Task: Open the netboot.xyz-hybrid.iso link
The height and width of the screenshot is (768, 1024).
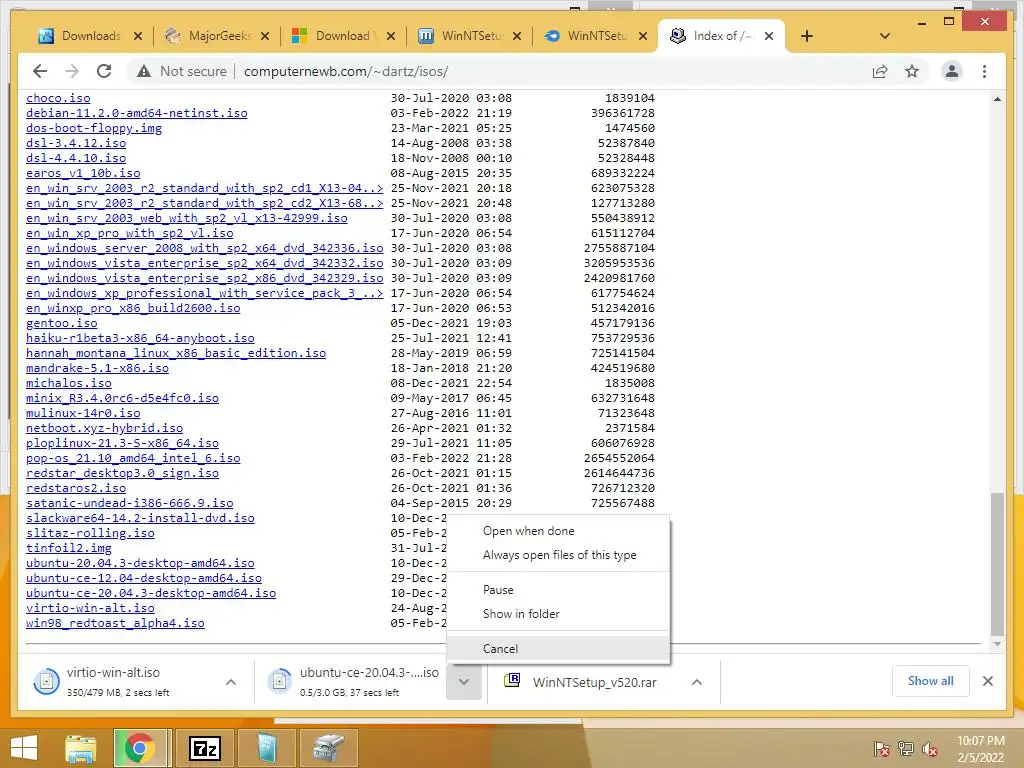Action: (x=104, y=428)
